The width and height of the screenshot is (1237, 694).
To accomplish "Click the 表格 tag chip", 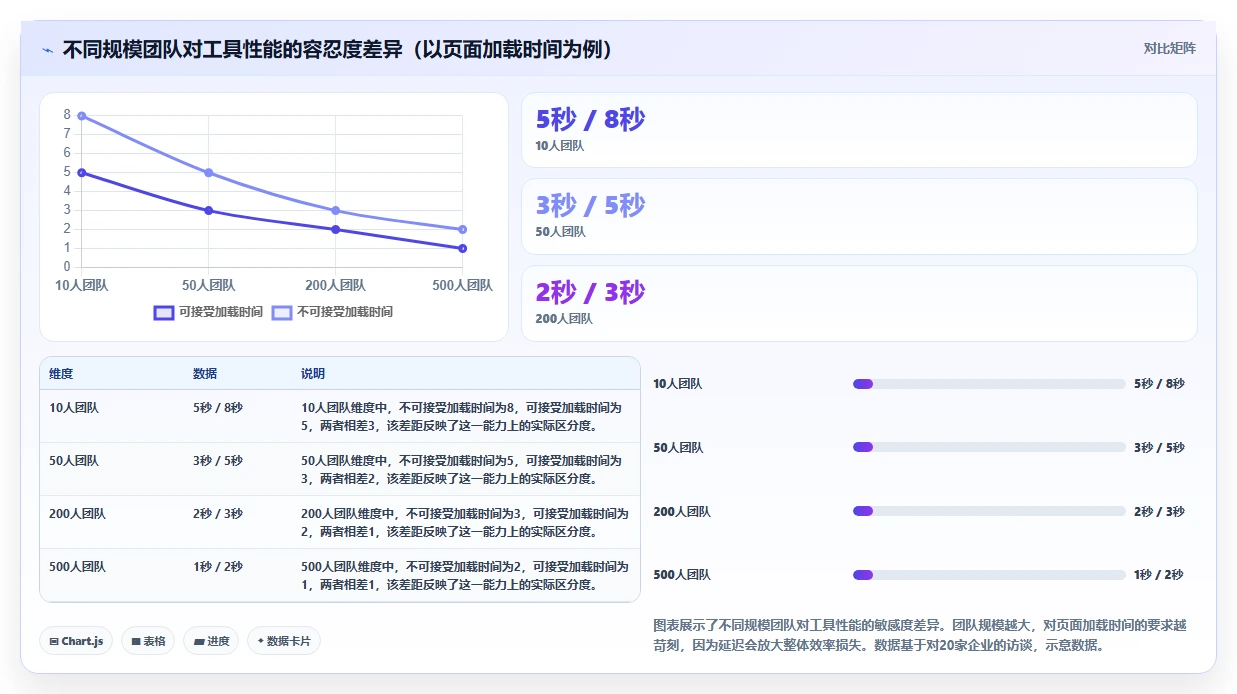I will [x=148, y=641].
